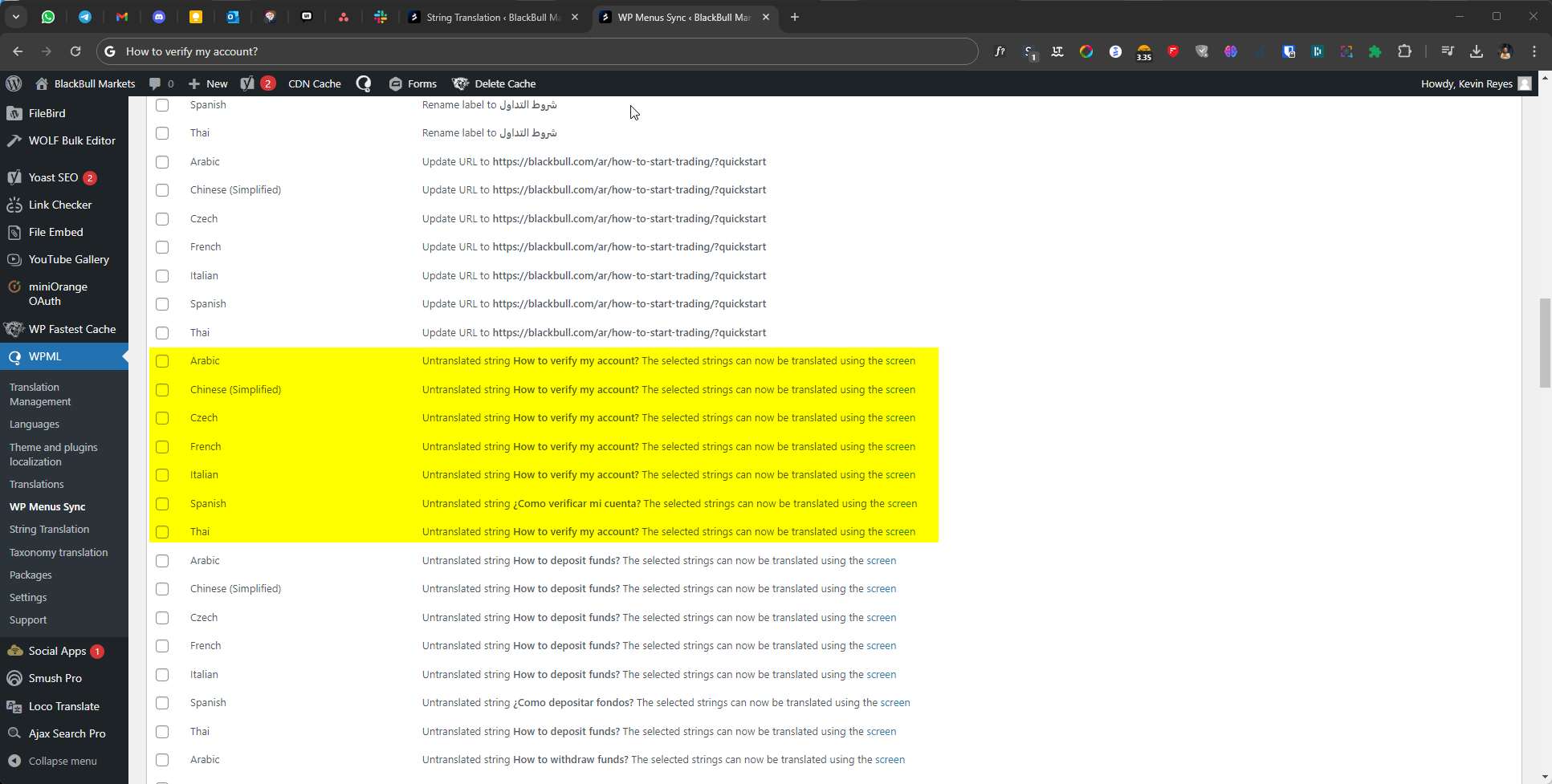Open the Yoast SEO sidebar menu
The image size is (1552, 784).
[x=53, y=177]
